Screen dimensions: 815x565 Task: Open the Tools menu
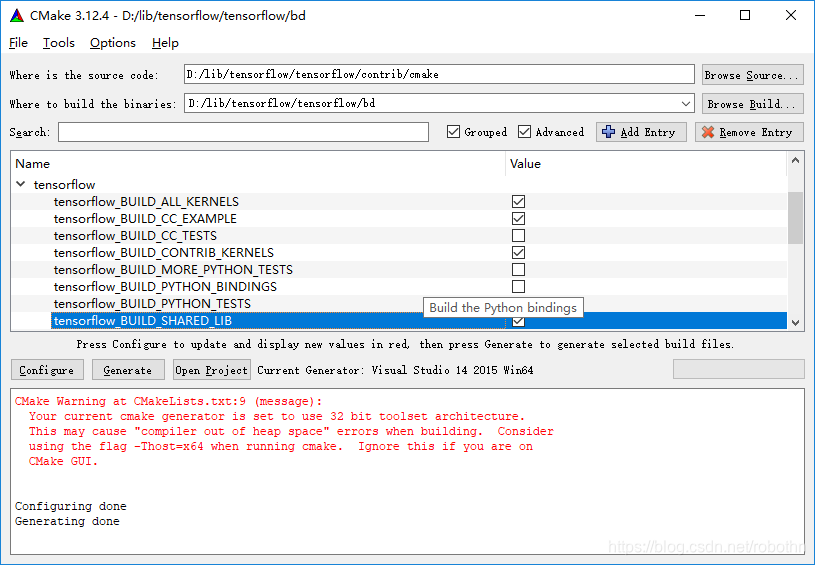(59, 43)
